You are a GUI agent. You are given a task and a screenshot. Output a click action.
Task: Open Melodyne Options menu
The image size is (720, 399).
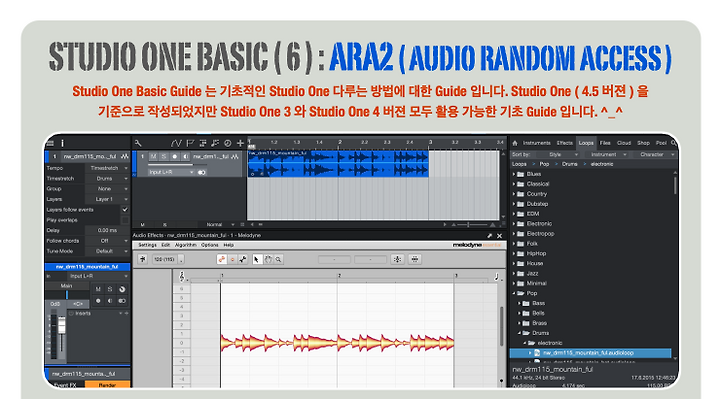(209, 245)
